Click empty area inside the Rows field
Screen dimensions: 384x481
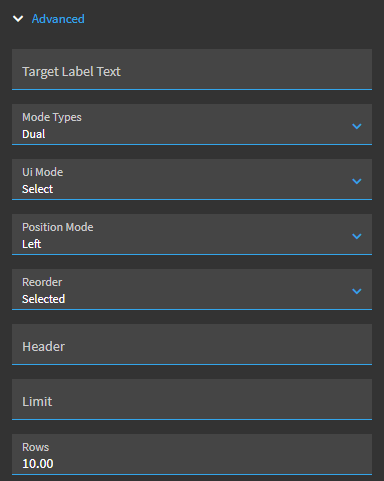213,454
